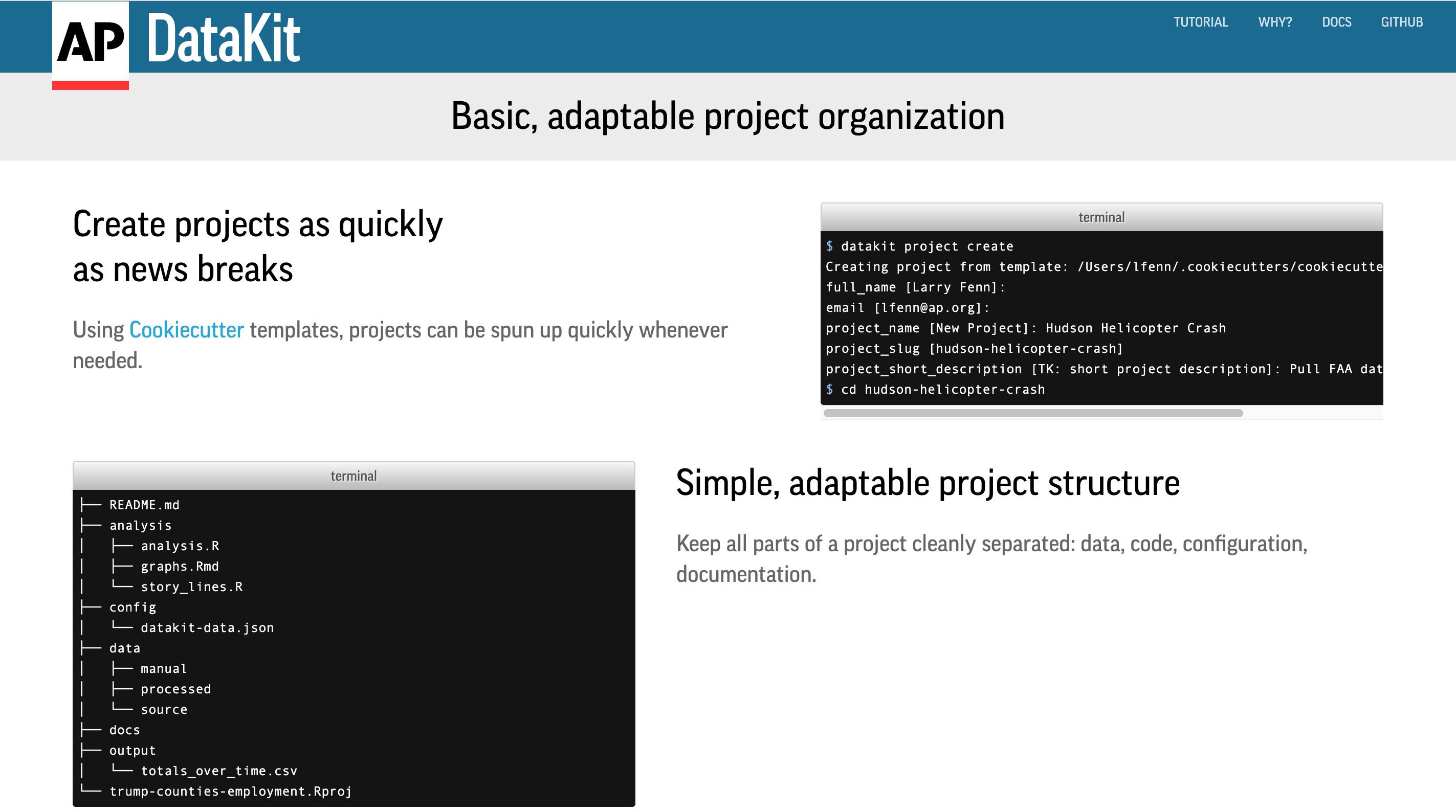Open the DataKit home title
Image resolution: width=1456 pixels, height=812 pixels.
[223, 38]
